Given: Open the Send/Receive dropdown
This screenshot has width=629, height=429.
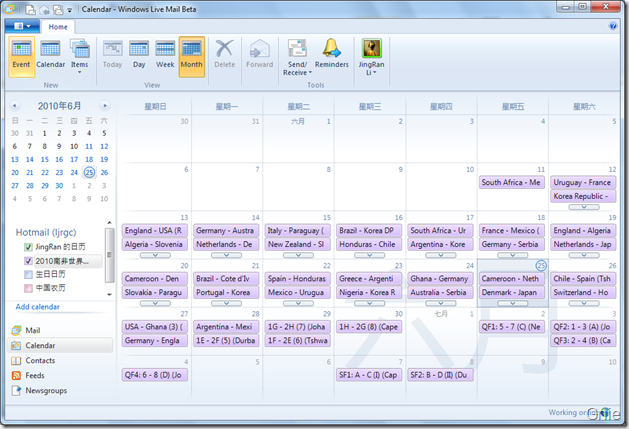Looking at the screenshot, I should [297, 57].
